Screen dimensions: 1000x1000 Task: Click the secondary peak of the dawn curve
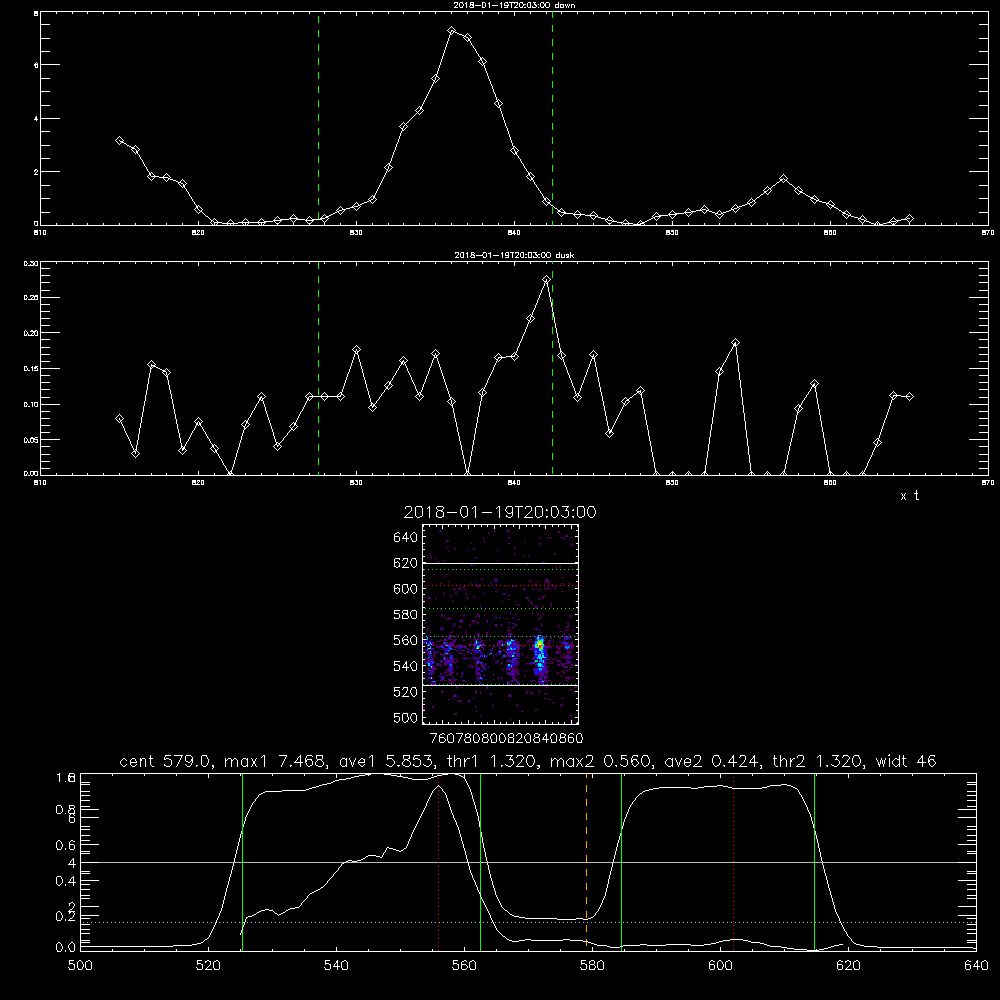(783, 179)
